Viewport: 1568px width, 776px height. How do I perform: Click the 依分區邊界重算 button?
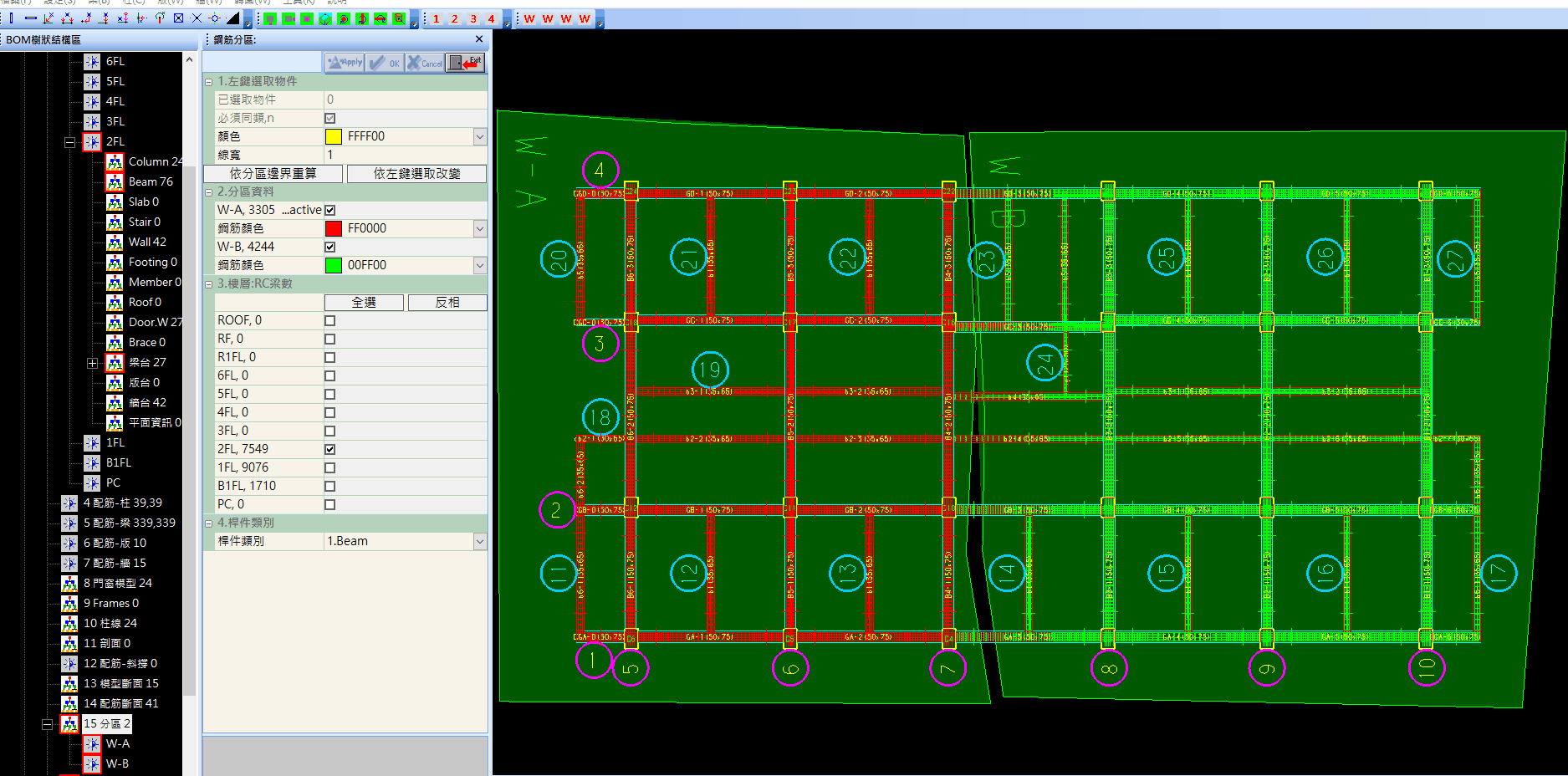[x=273, y=173]
